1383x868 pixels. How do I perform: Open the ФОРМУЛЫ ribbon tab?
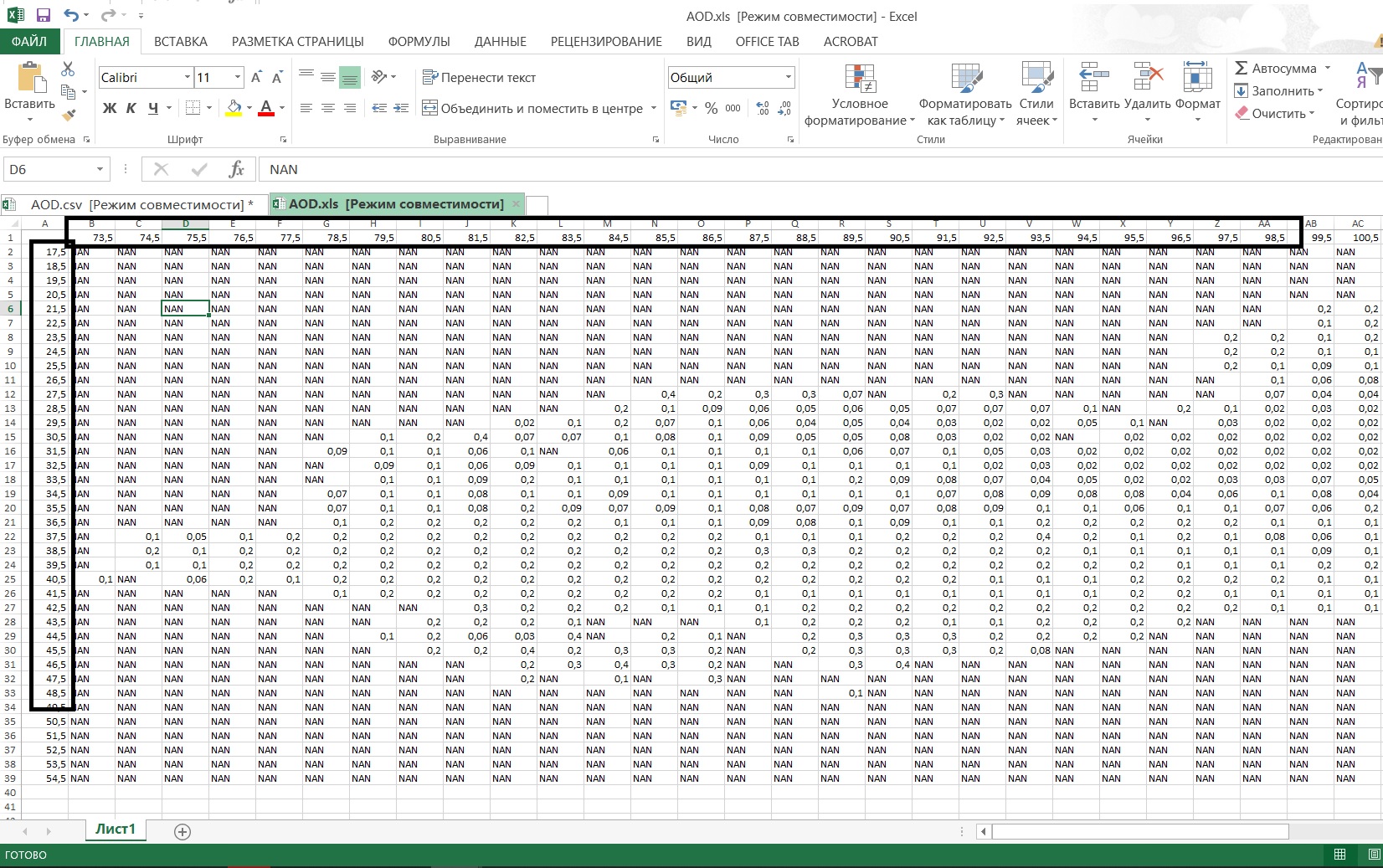point(419,42)
